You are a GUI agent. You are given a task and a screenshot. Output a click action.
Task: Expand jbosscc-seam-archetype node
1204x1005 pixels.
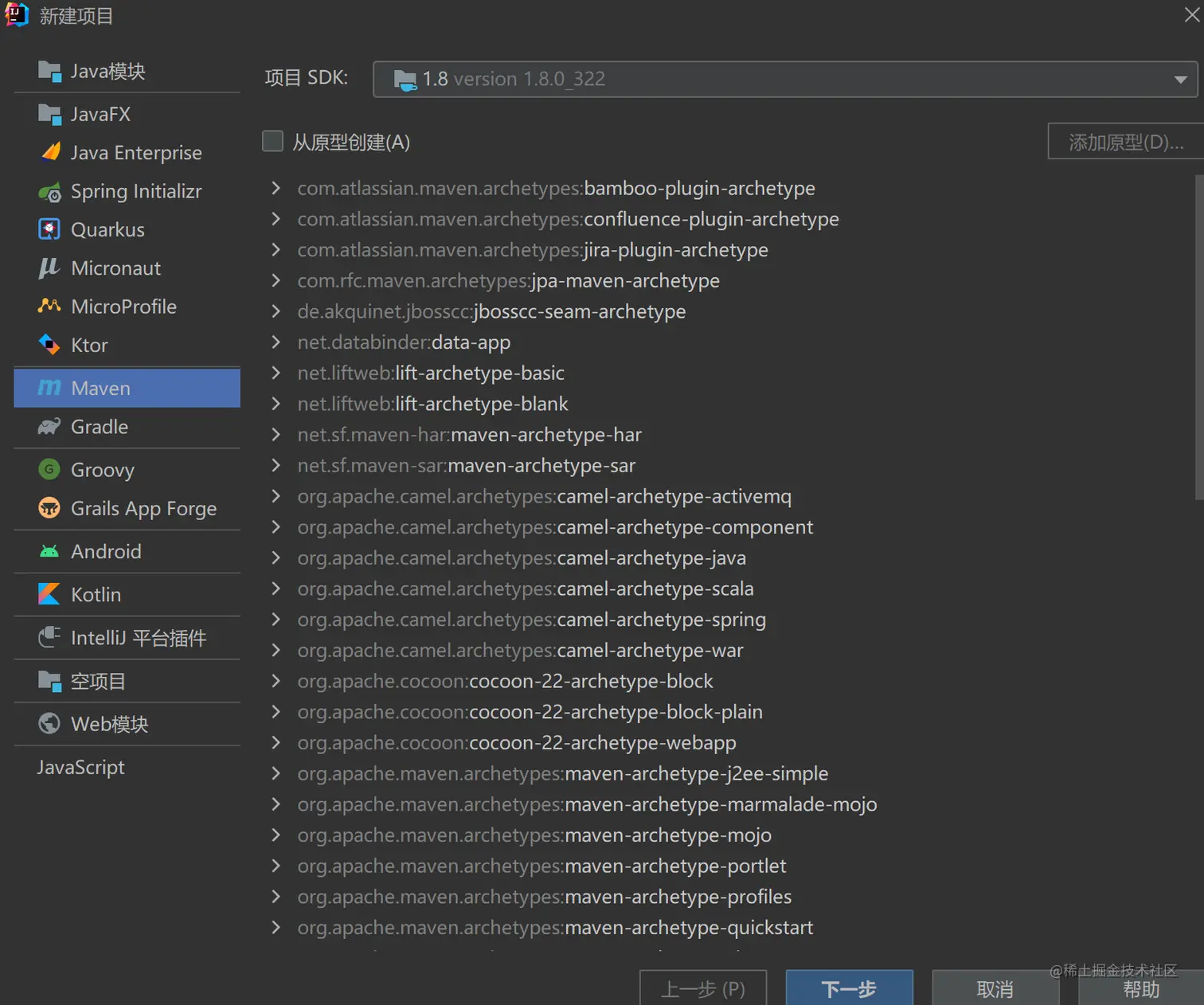[x=276, y=311]
